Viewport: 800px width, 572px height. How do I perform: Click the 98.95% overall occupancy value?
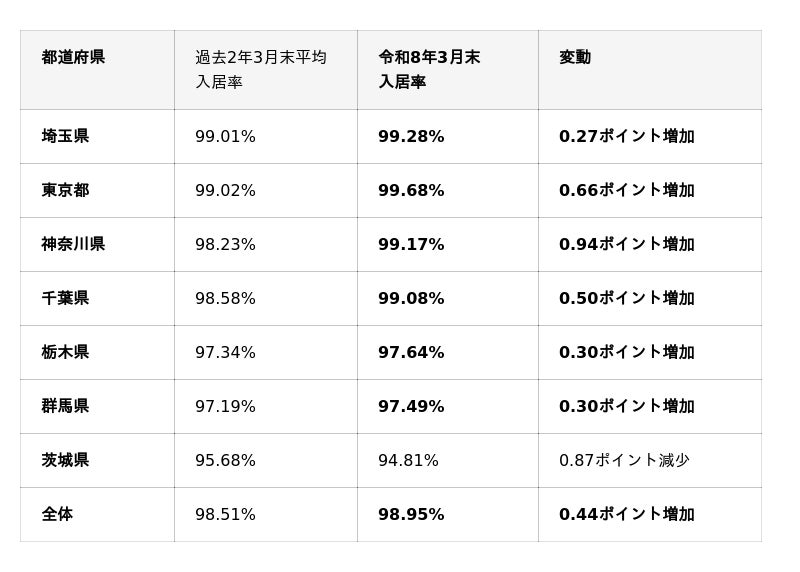(x=411, y=515)
